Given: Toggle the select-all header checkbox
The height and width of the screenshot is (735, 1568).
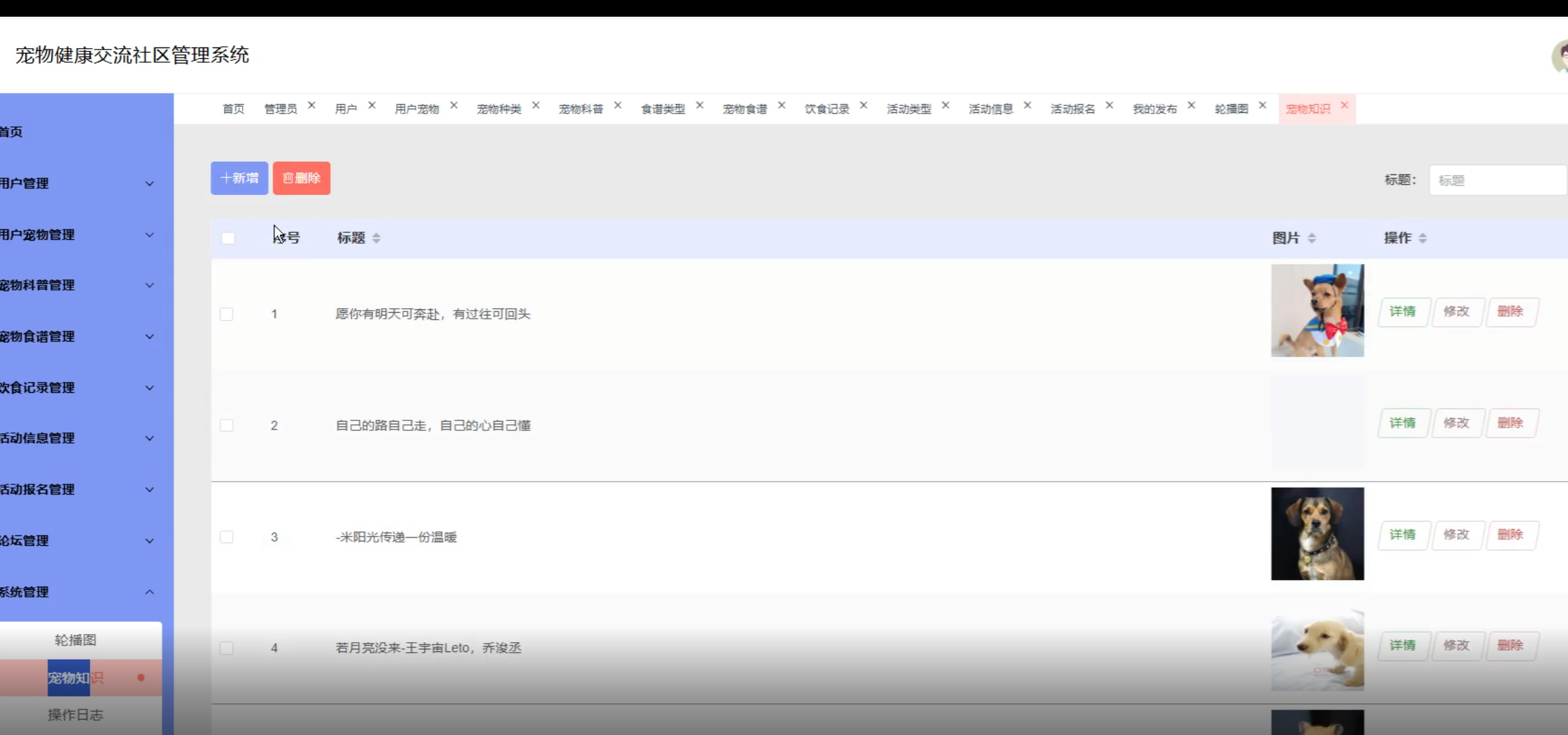Looking at the screenshot, I should click(228, 238).
